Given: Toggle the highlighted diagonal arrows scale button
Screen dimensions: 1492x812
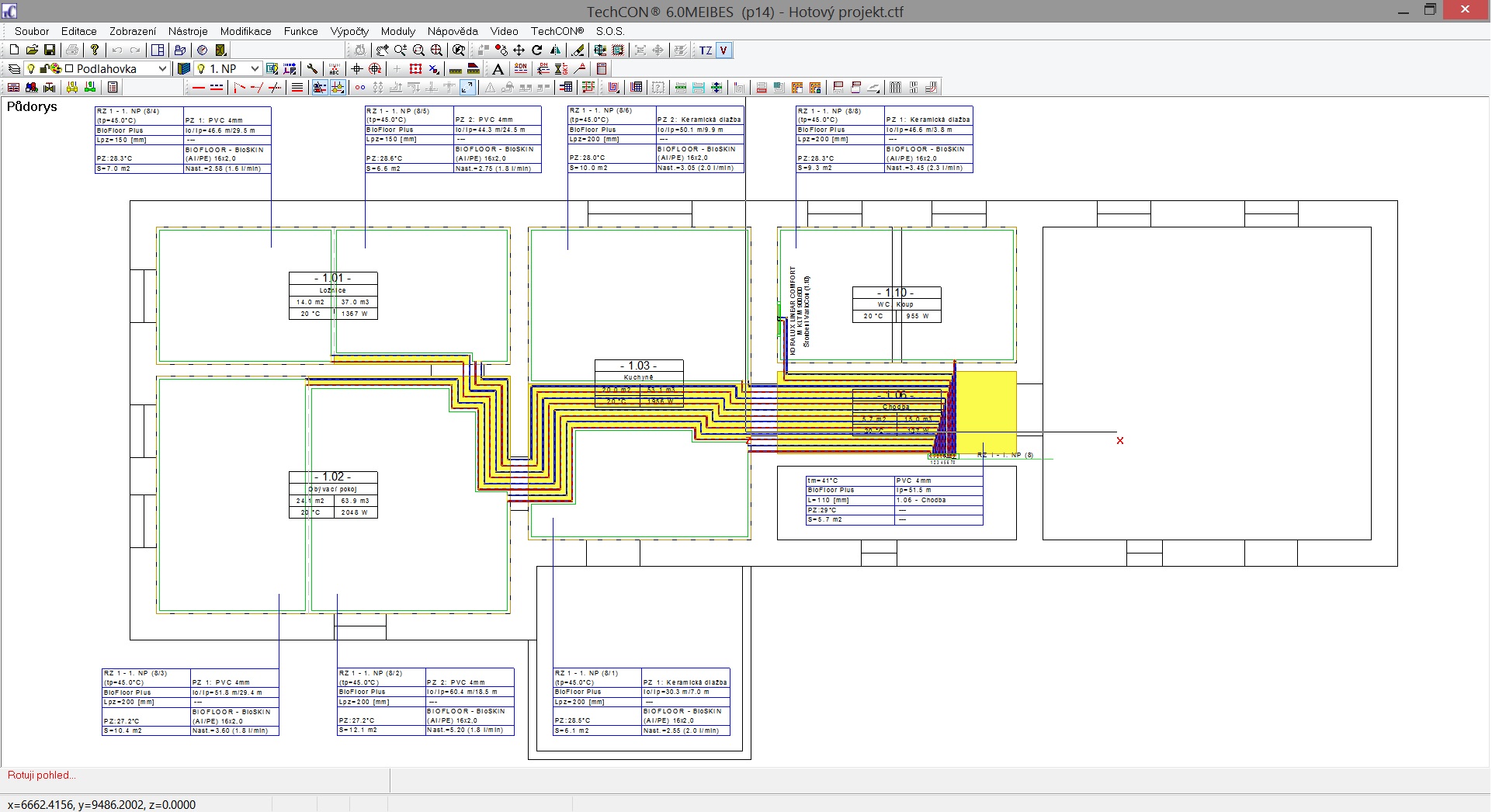Looking at the screenshot, I should [467, 88].
